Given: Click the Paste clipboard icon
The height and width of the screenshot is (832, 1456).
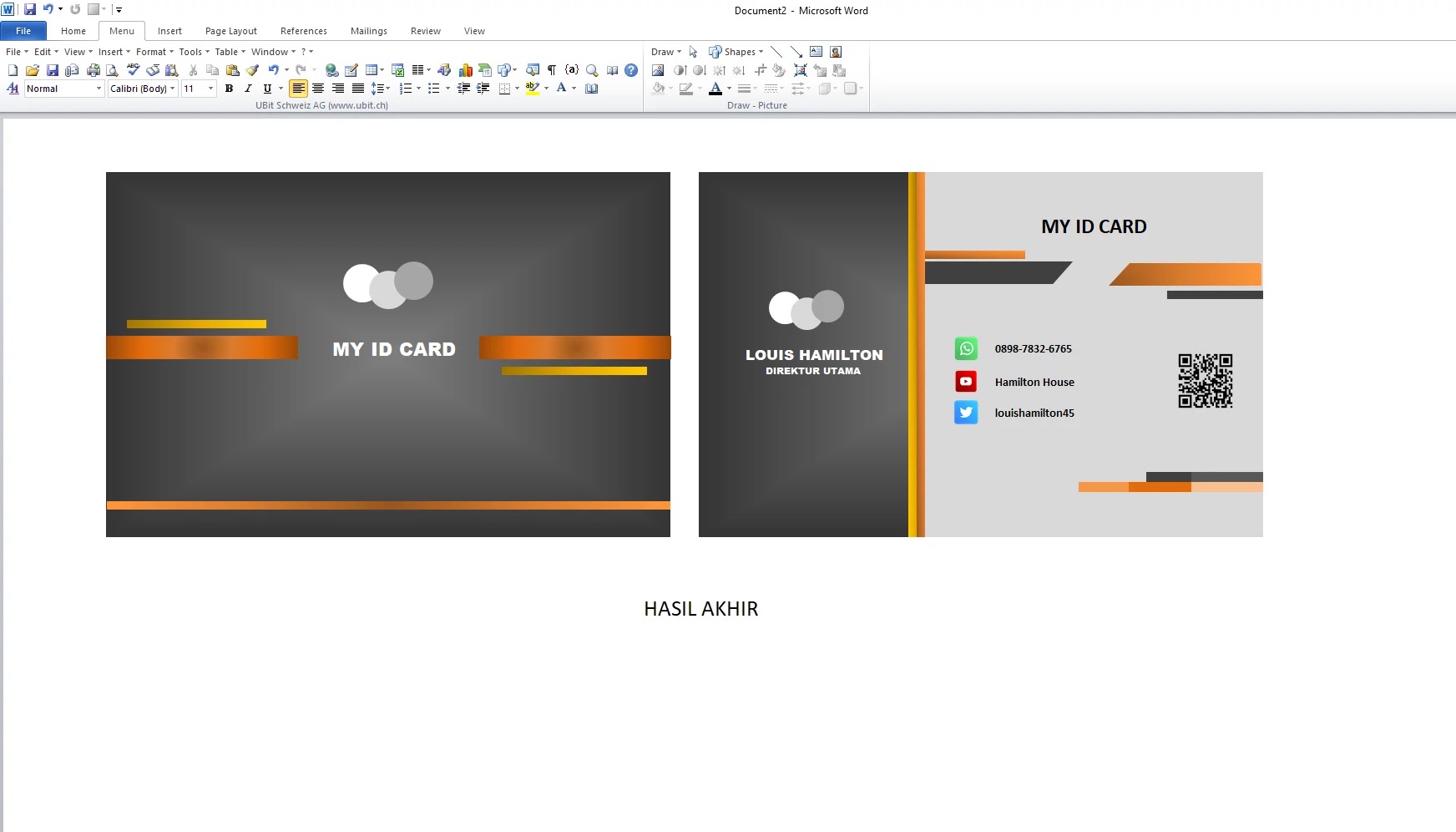Looking at the screenshot, I should point(233,70).
